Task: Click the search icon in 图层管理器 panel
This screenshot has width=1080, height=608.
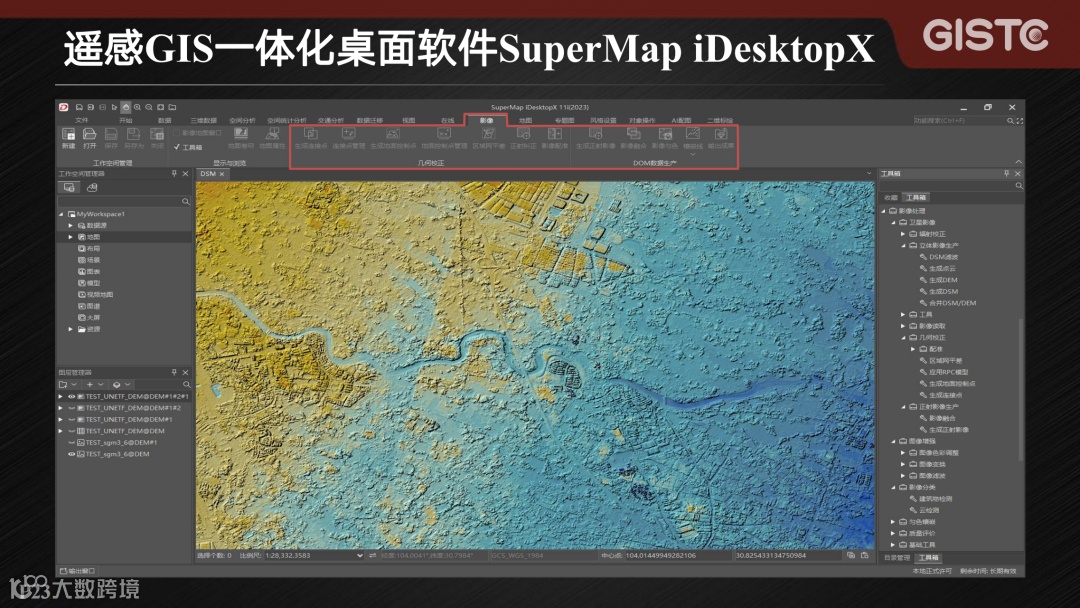Action: [186, 384]
